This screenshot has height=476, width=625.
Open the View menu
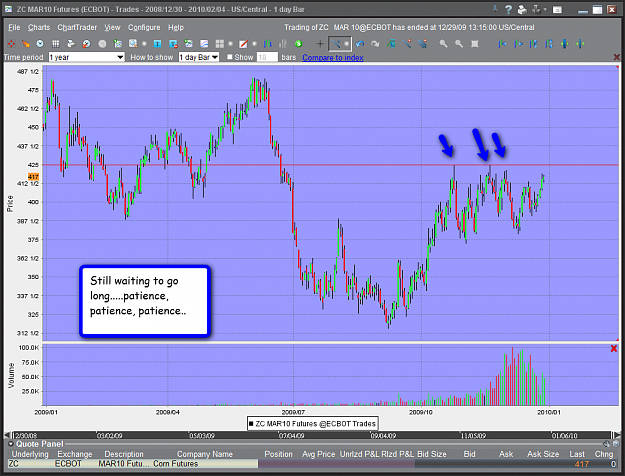click(112, 27)
